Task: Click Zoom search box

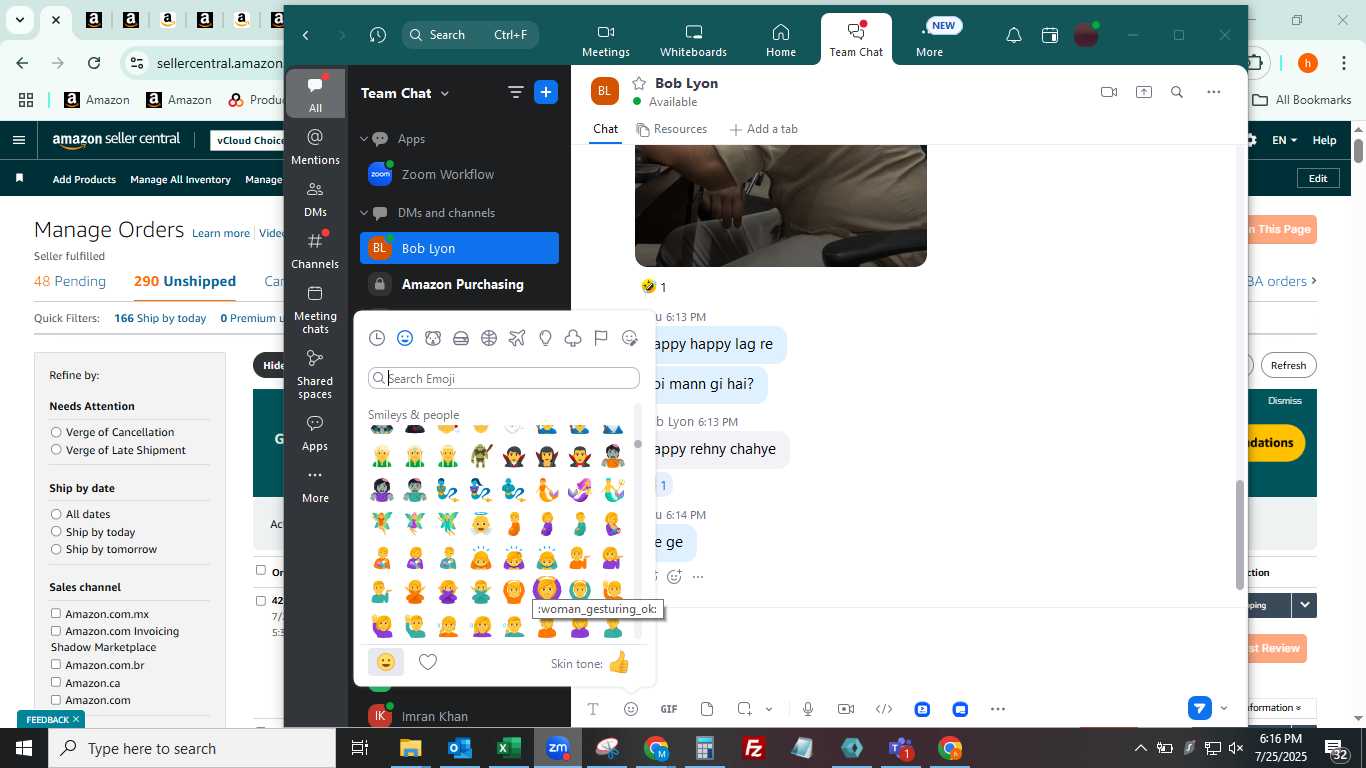Action: coord(470,35)
